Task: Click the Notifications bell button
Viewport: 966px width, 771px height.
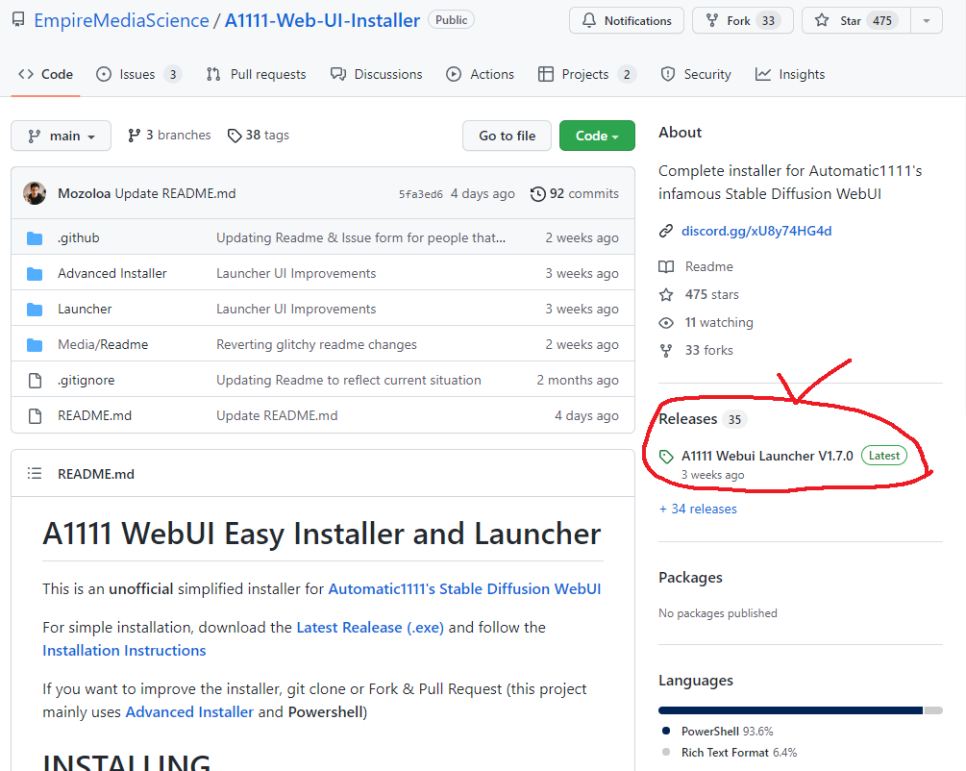Action: [x=627, y=20]
